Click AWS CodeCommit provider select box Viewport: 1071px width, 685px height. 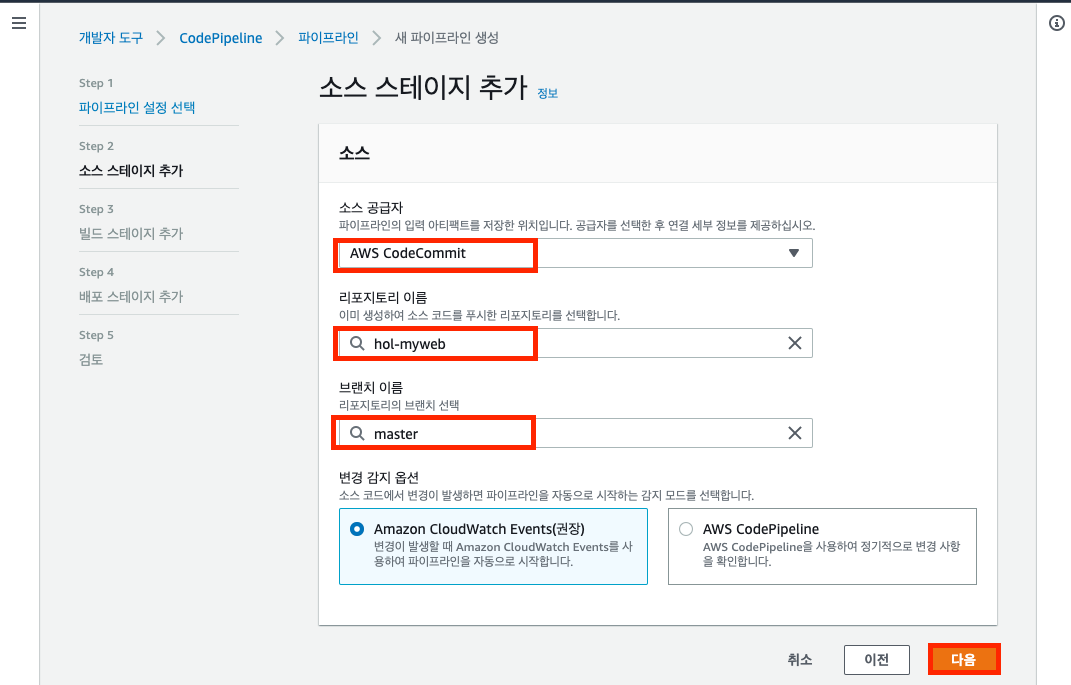(576, 253)
